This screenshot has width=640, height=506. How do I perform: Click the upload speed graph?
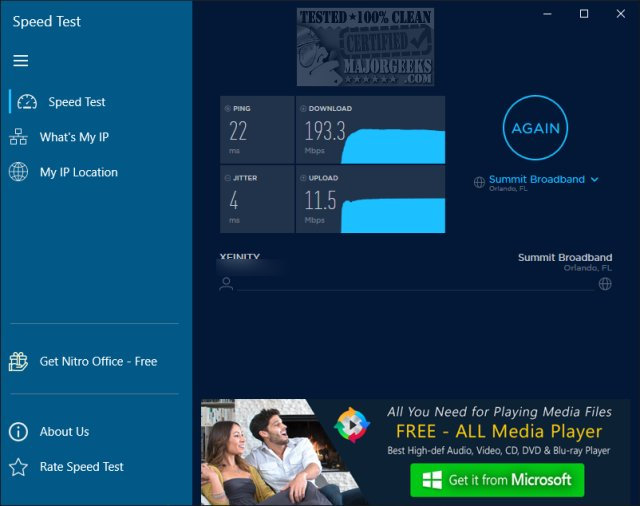[393, 216]
